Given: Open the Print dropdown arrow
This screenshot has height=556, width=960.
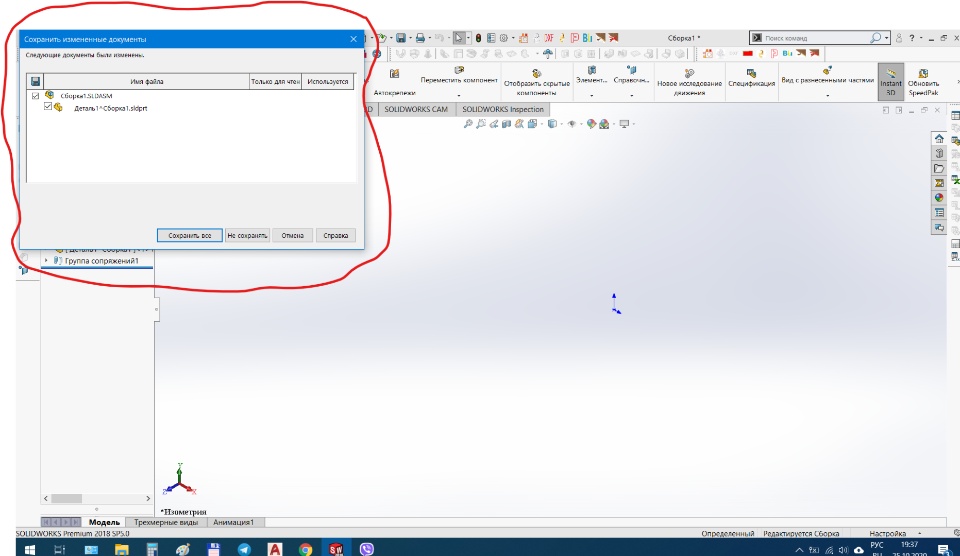Looking at the screenshot, I should click(429, 38).
